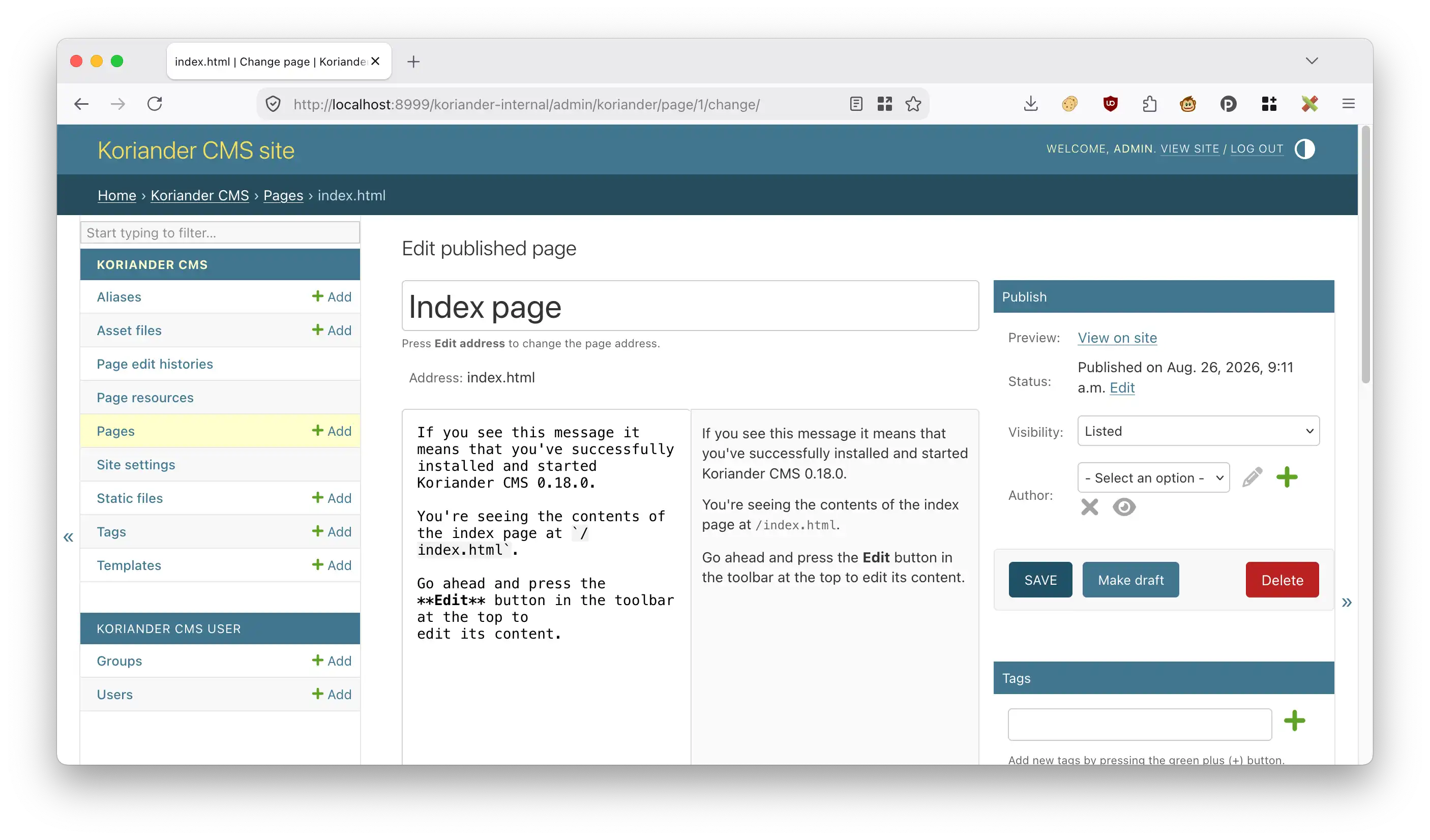
Task: Toggle the right panel with » arrow
Action: [1347, 602]
